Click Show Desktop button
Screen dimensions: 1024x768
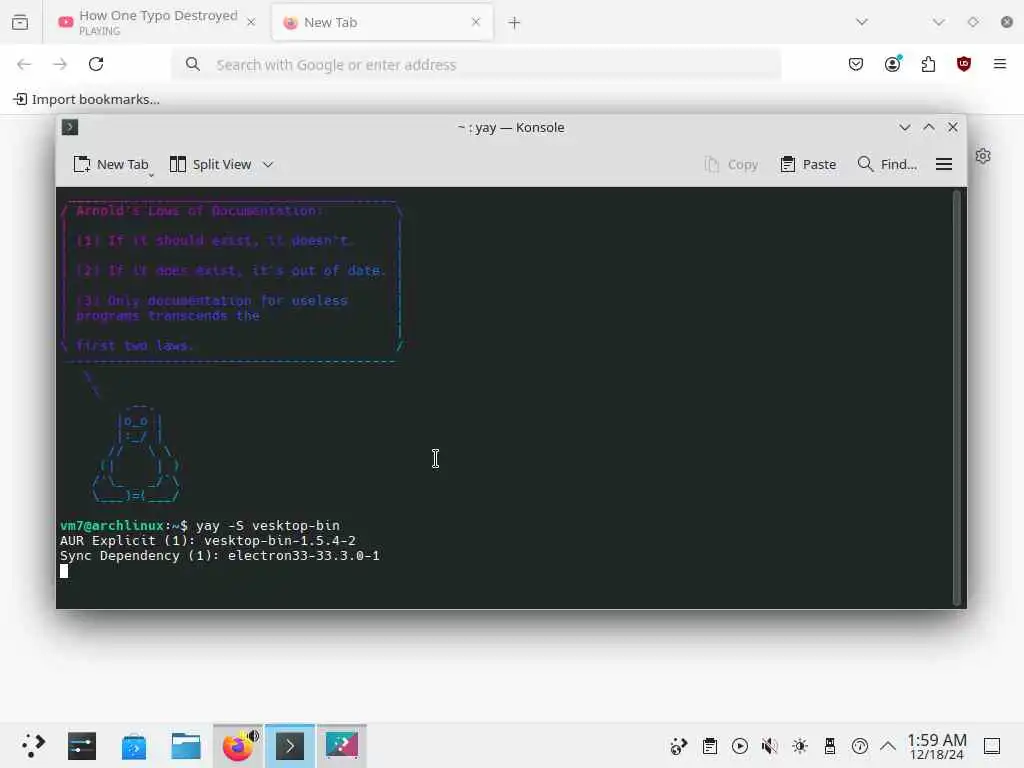pos(992,746)
